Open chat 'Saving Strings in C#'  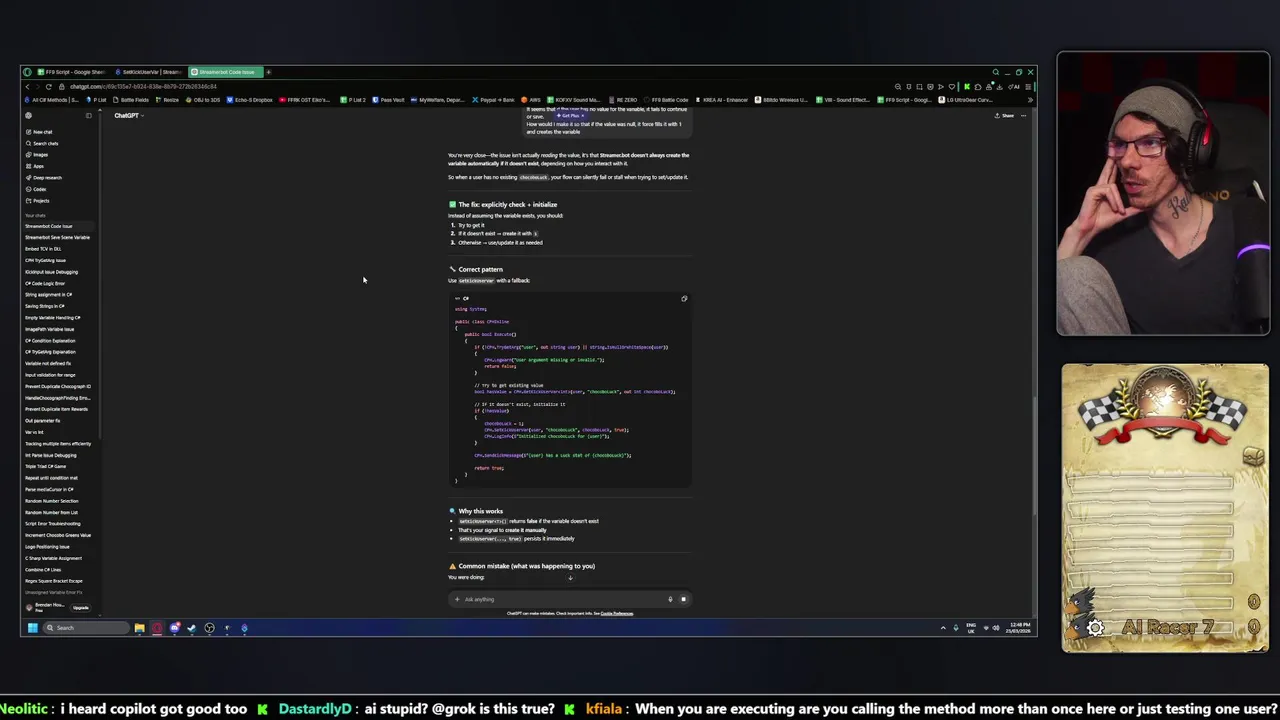coord(45,306)
